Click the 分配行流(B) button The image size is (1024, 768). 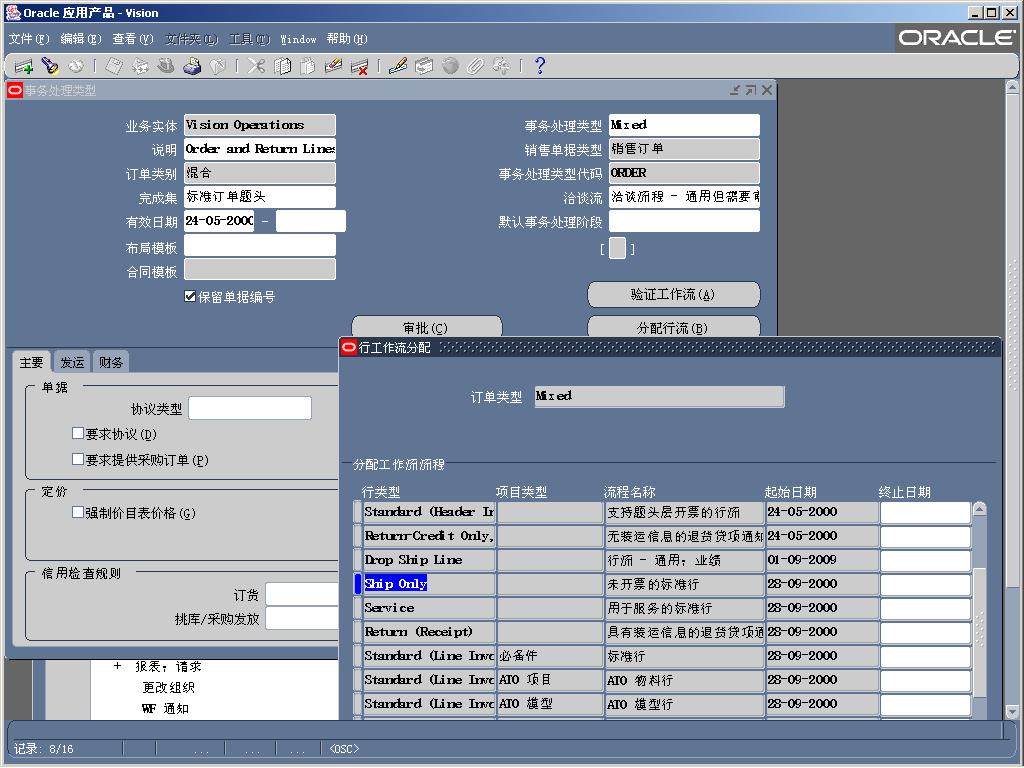point(673,327)
